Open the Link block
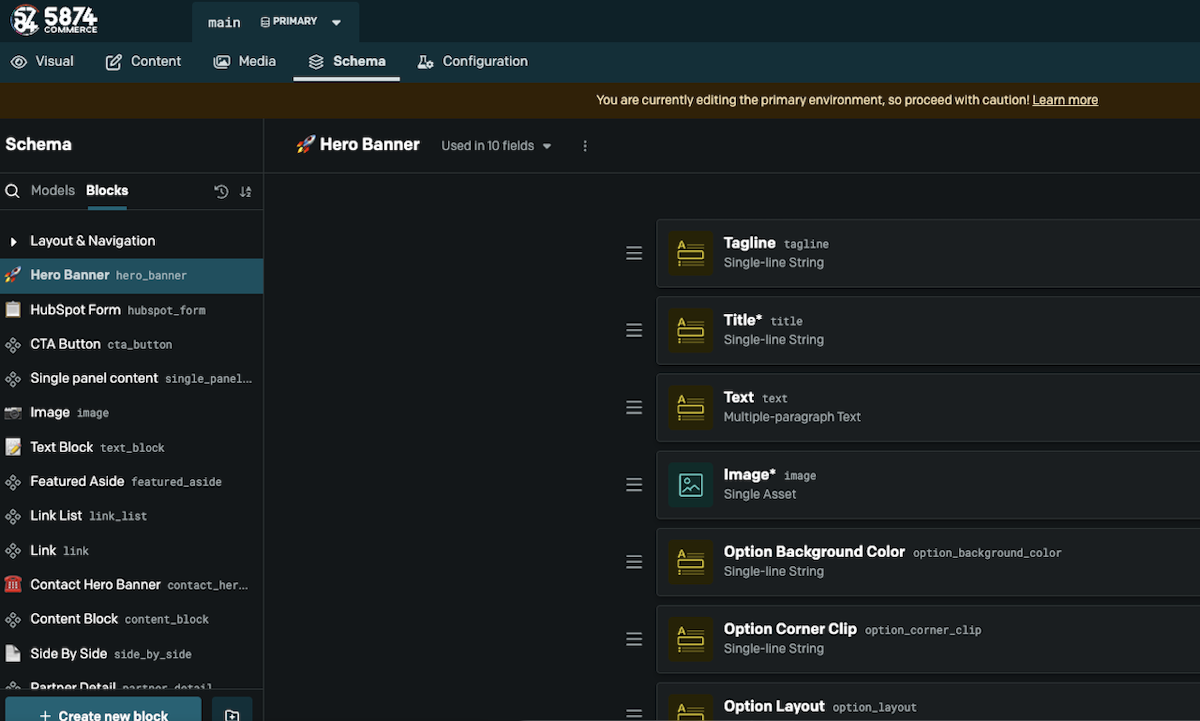The image size is (1200, 721). pos(131,550)
